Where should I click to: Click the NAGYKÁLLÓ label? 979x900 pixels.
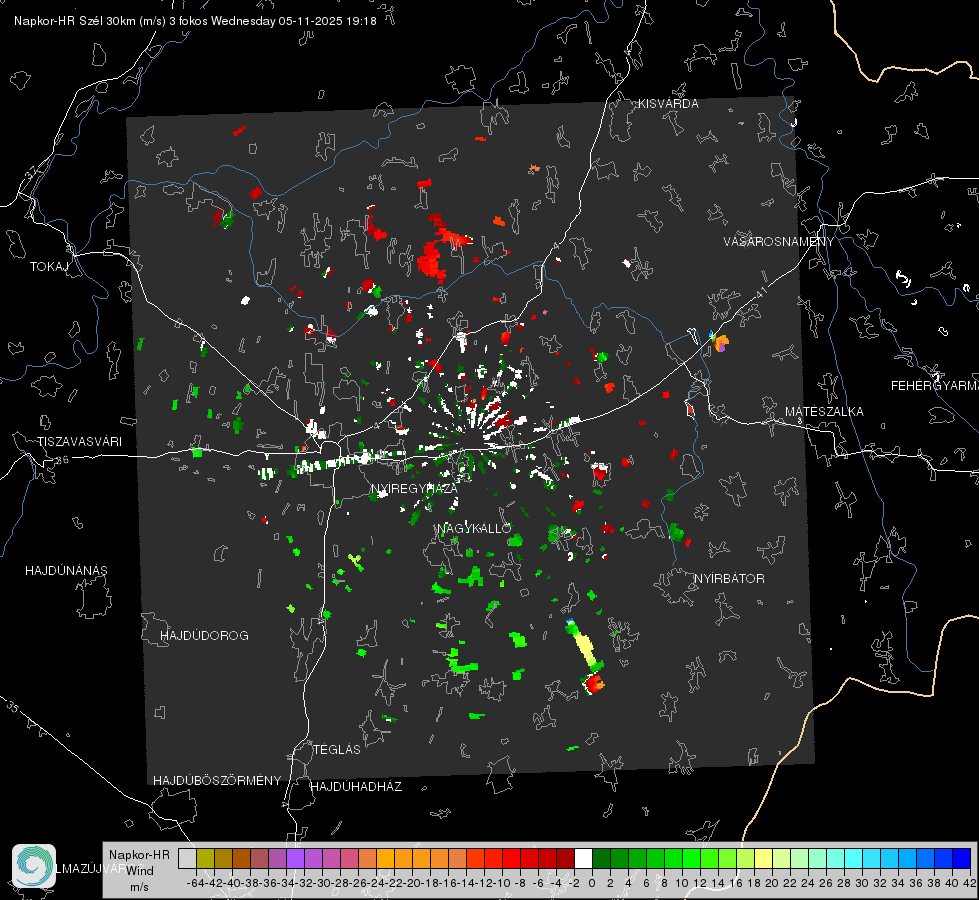click(475, 528)
